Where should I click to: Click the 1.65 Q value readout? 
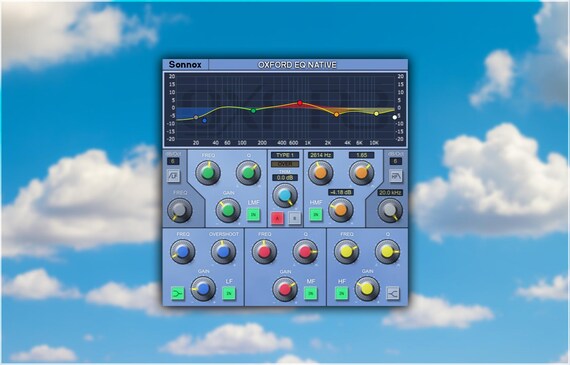pos(362,155)
